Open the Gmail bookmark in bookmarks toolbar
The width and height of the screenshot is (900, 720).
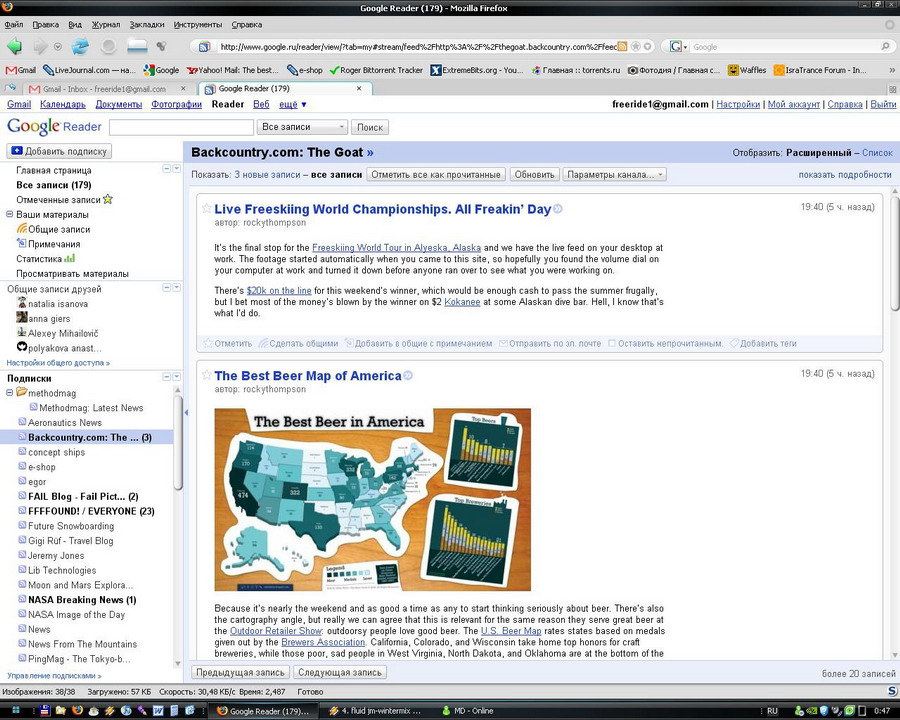21,70
